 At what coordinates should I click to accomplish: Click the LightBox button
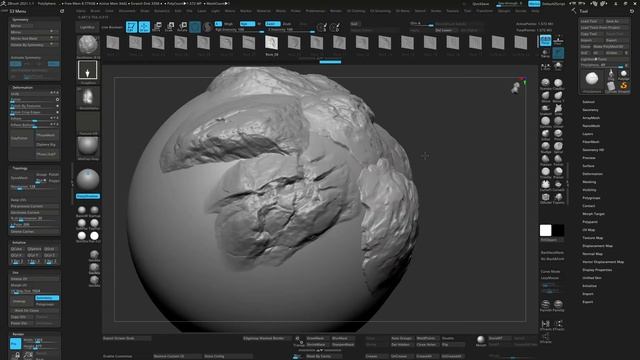tap(87, 27)
